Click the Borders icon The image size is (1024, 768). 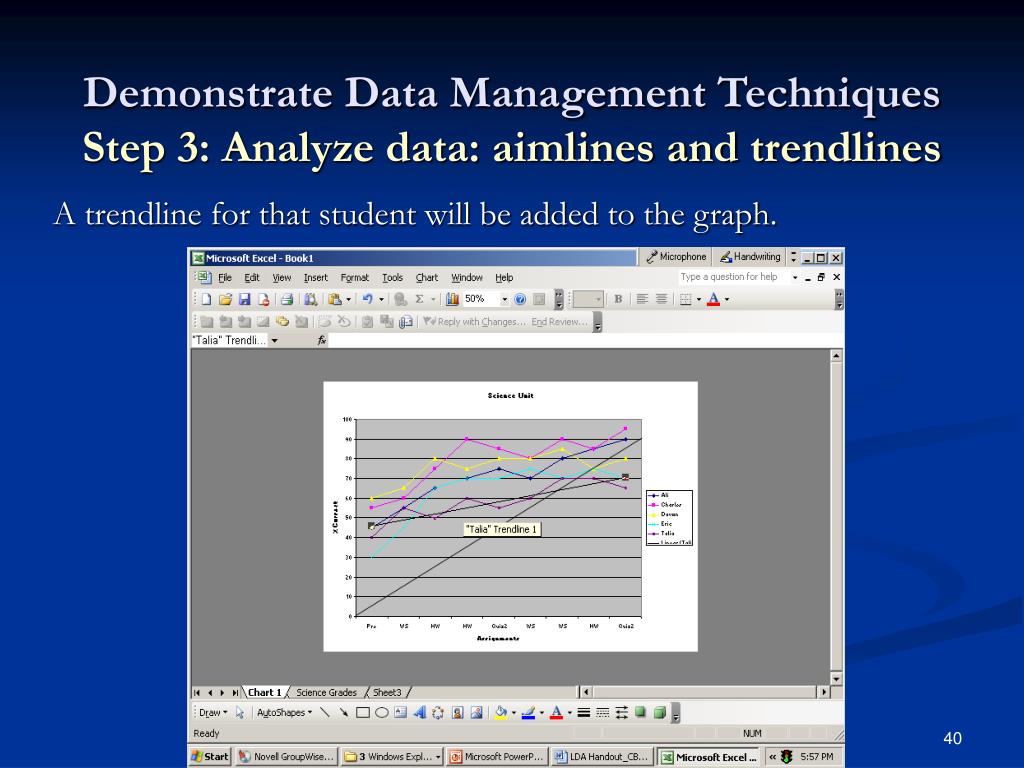click(685, 299)
